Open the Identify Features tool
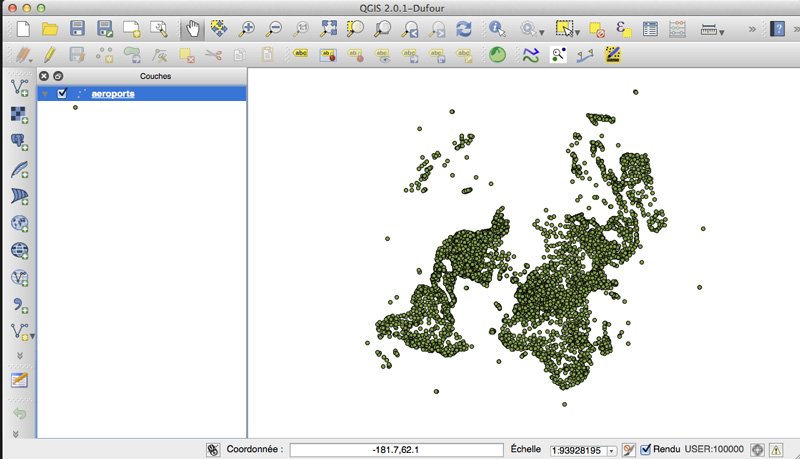This screenshot has height=459, width=800. coord(496,29)
